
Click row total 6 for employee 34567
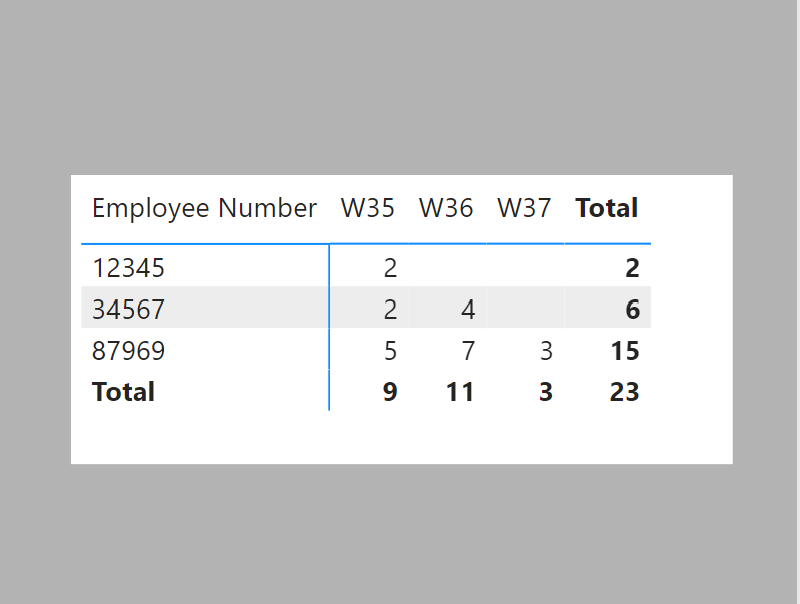coord(633,310)
